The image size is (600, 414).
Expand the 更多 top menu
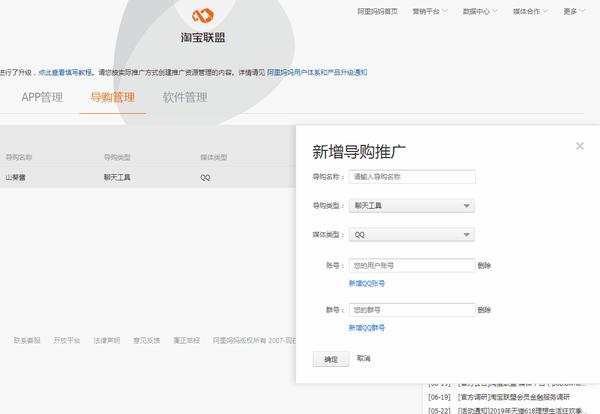tap(574, 11)
